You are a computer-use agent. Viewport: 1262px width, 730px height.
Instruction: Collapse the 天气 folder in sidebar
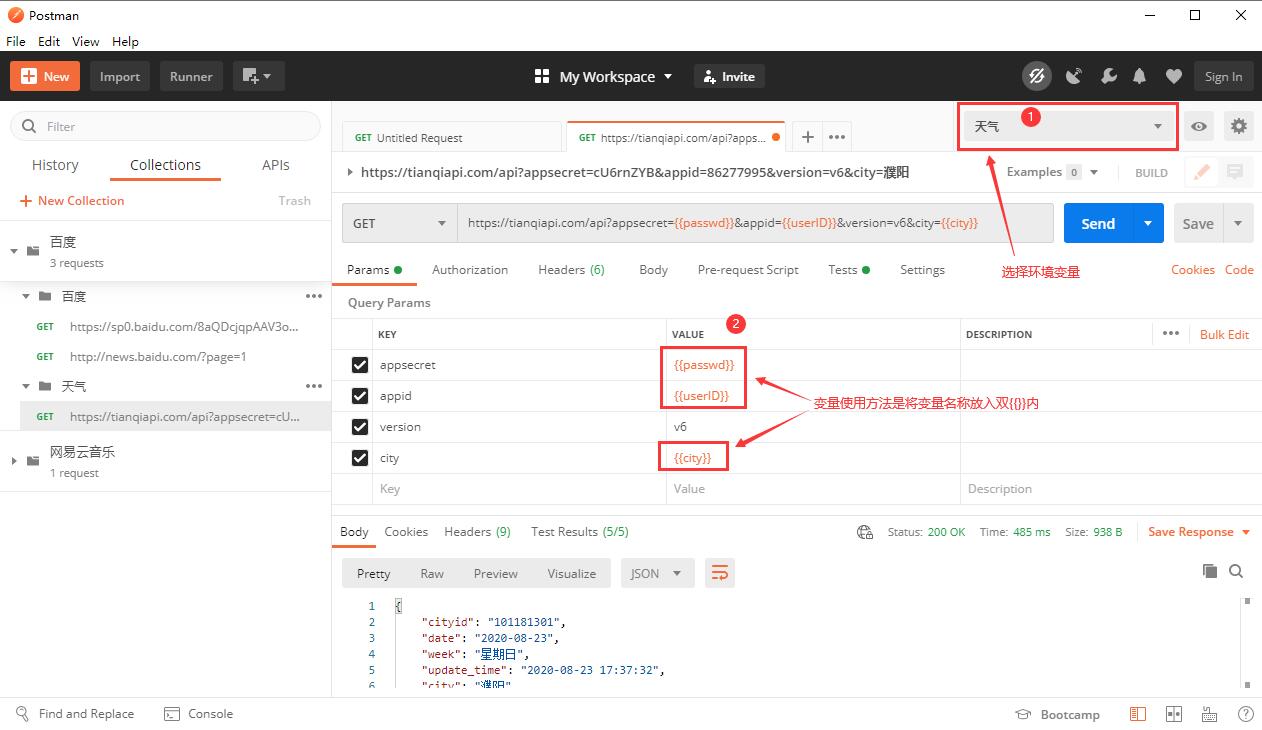coord(27,386)
